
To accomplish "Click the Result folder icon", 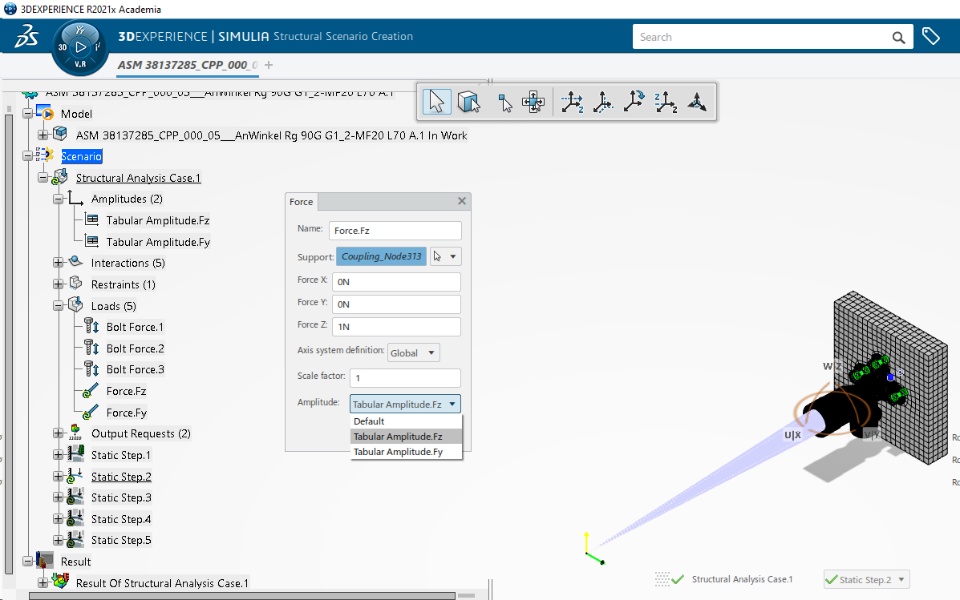I will click(x=45, y=560).
